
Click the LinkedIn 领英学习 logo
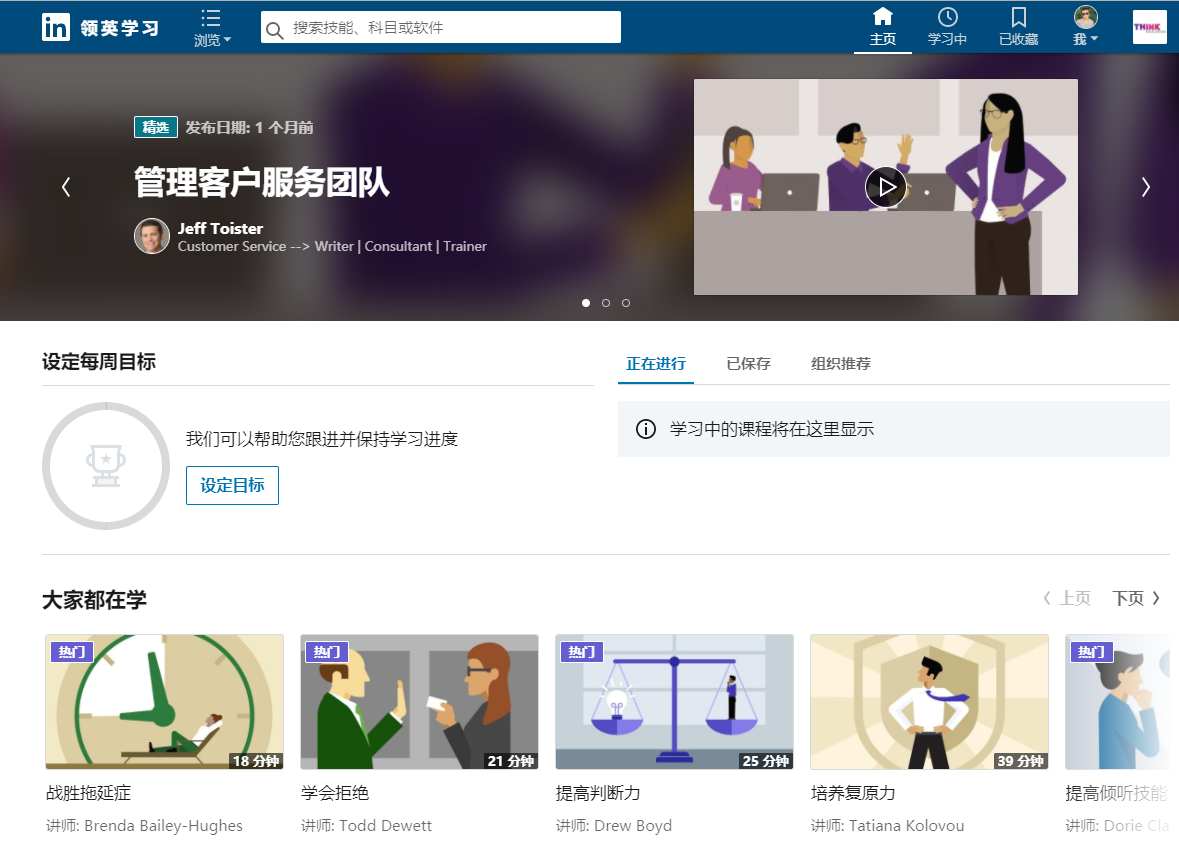[101, 28]
